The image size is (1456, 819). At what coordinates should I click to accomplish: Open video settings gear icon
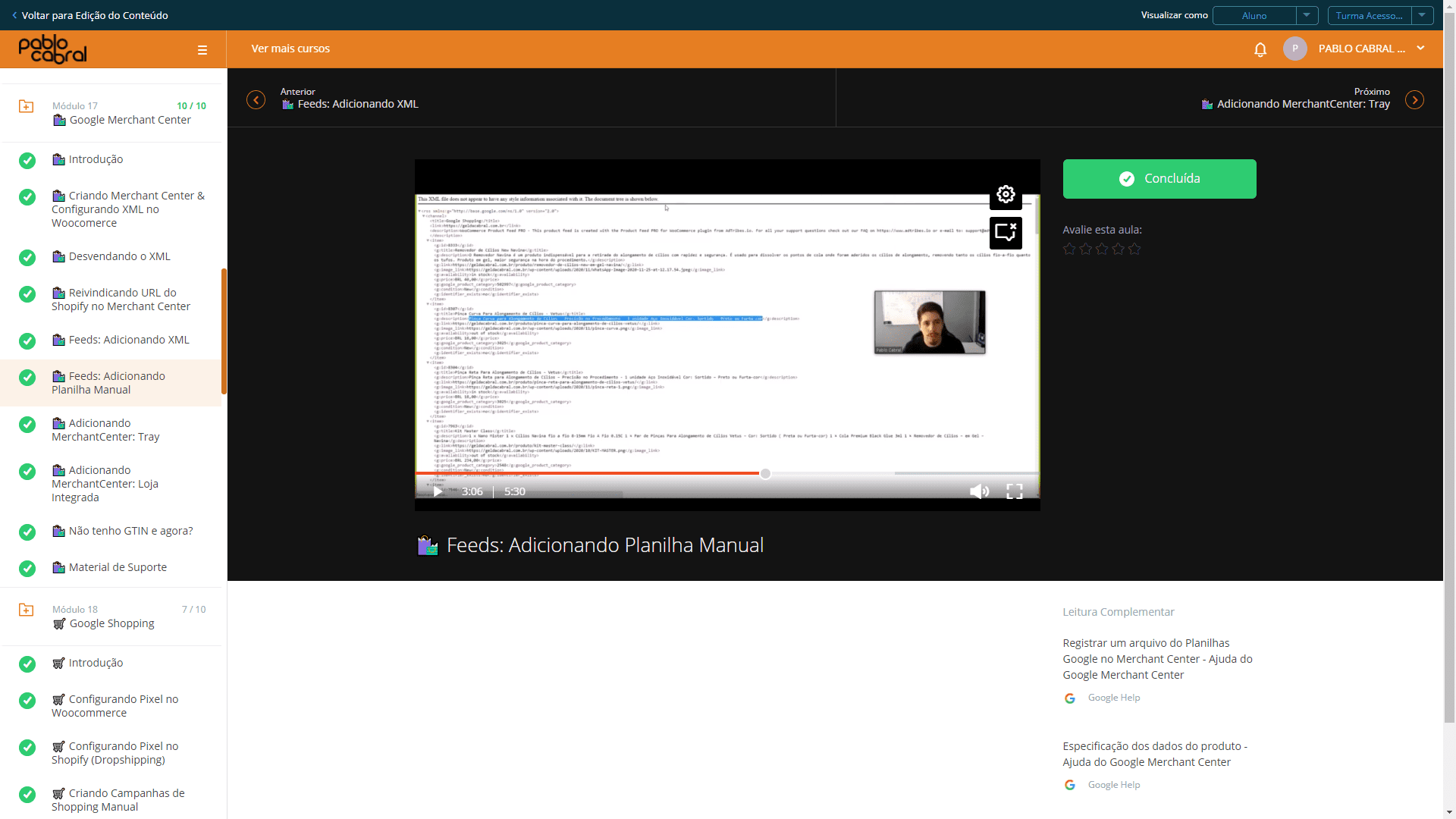[x=1006, y=194]
